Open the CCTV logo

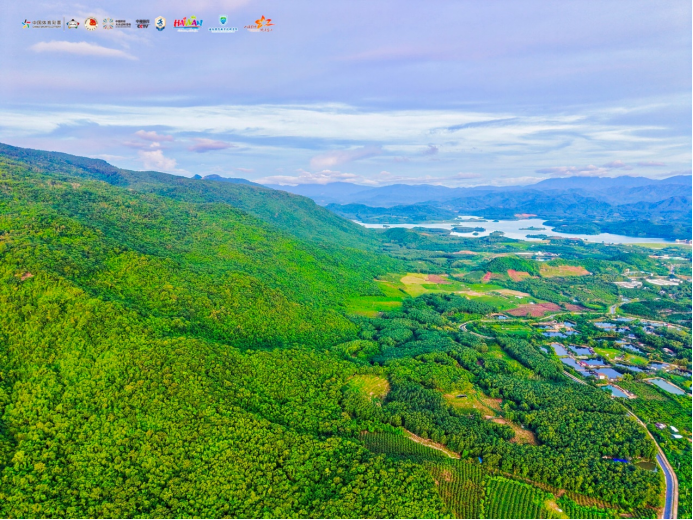(x=142, y=23)
